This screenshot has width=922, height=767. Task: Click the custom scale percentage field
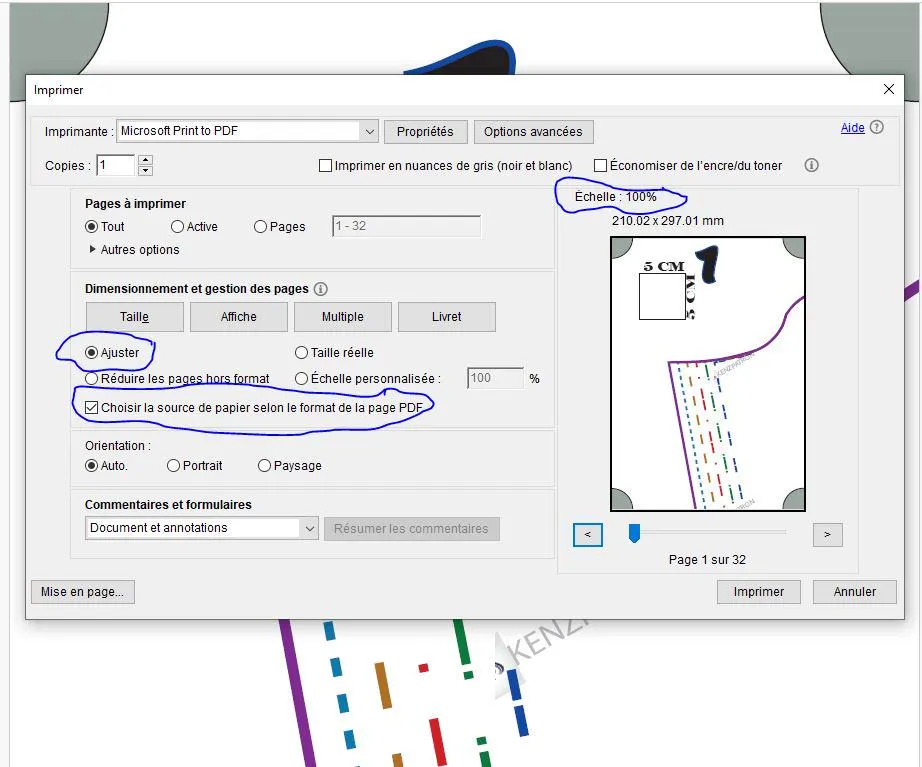pos(495,378)
